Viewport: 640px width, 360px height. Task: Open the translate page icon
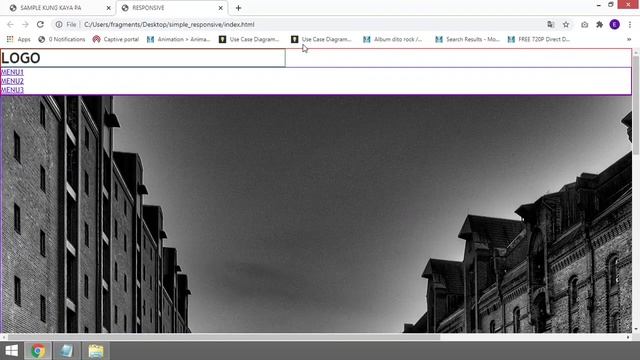coord(551,24)
